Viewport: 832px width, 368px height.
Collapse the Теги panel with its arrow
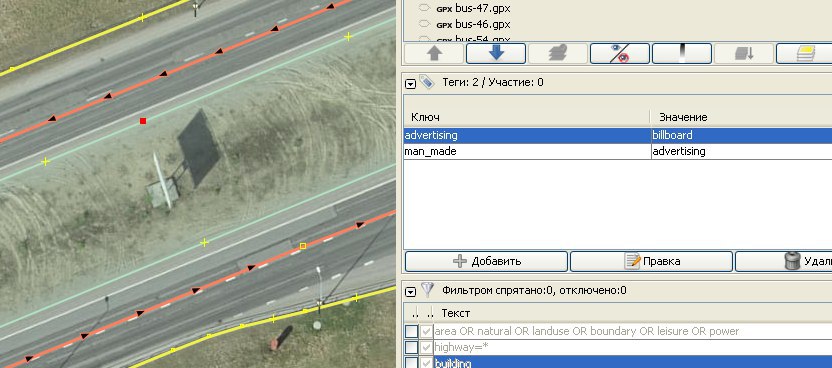point(410,83)
